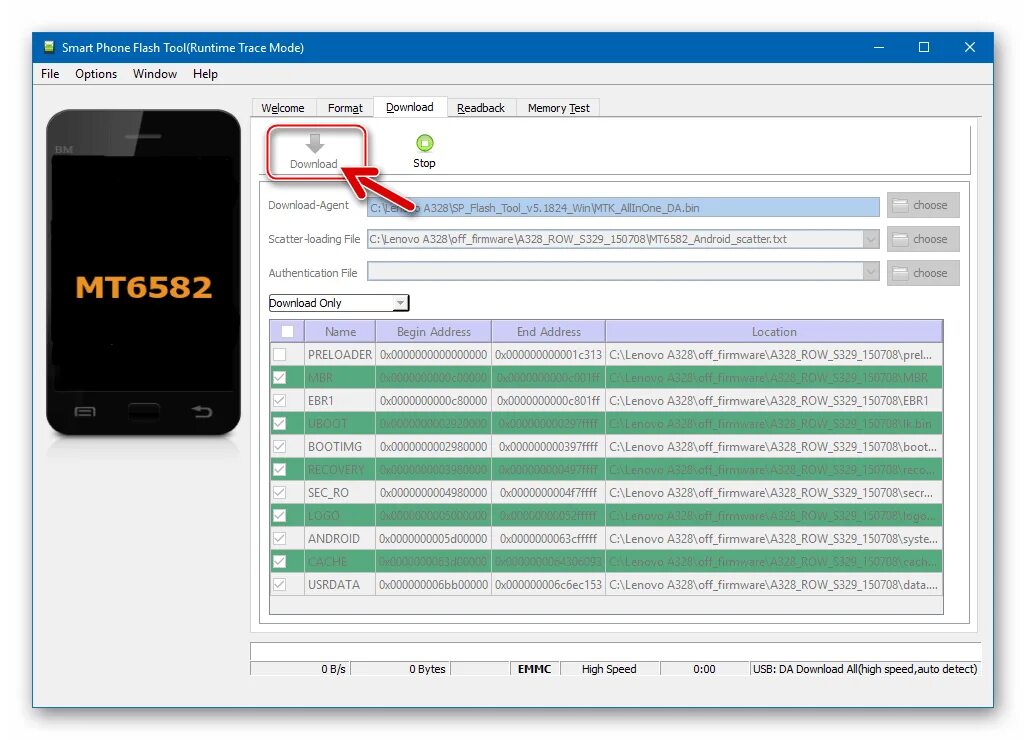Click the Begin Address column header
Screen dimensions: 1026x740
pyautogui.click(x=434, y=332)
